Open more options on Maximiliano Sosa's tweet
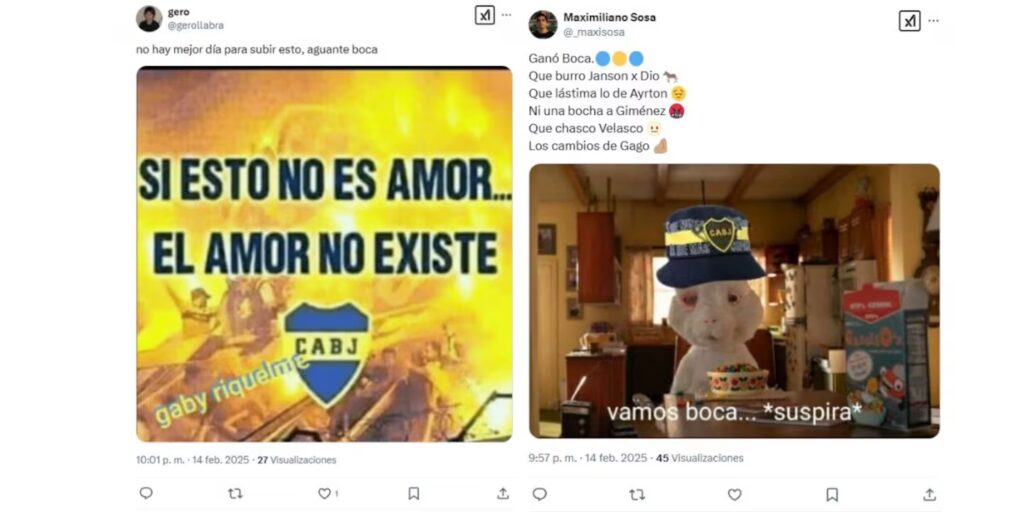The image size is (1024, 512). pyautogui.click(x=933, y=21)
